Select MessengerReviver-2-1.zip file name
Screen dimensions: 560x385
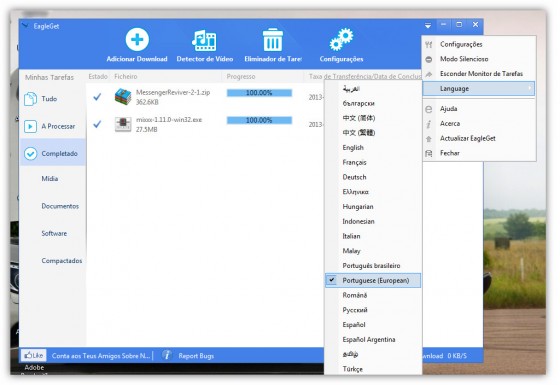173,92
